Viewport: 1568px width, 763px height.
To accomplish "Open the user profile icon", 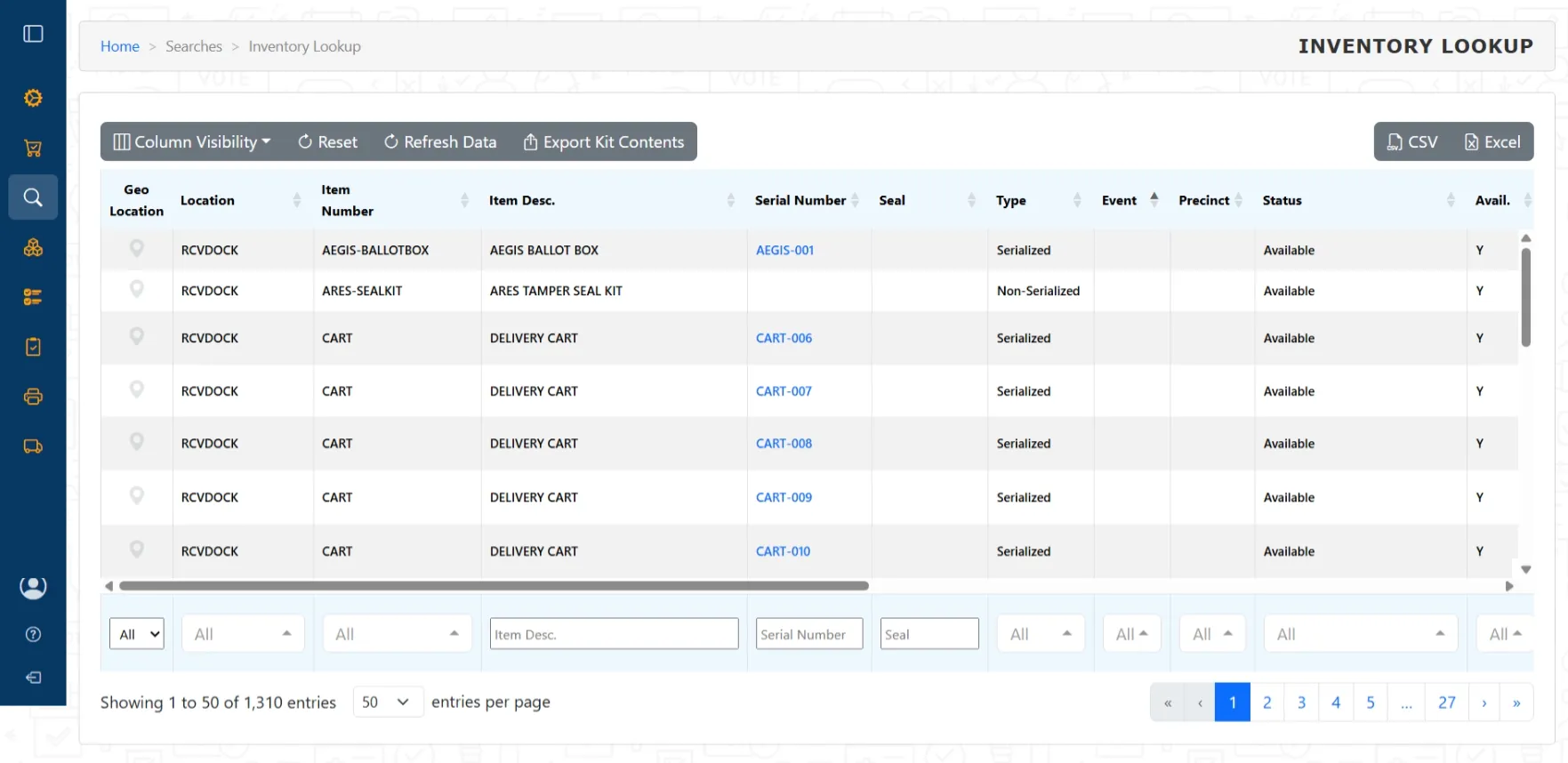I will [x=33, y=588].
